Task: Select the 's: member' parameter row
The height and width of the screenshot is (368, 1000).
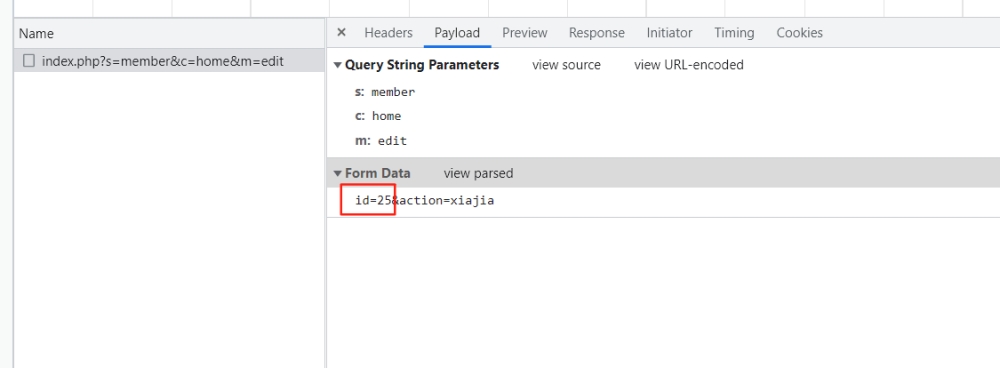Action: 385,92
